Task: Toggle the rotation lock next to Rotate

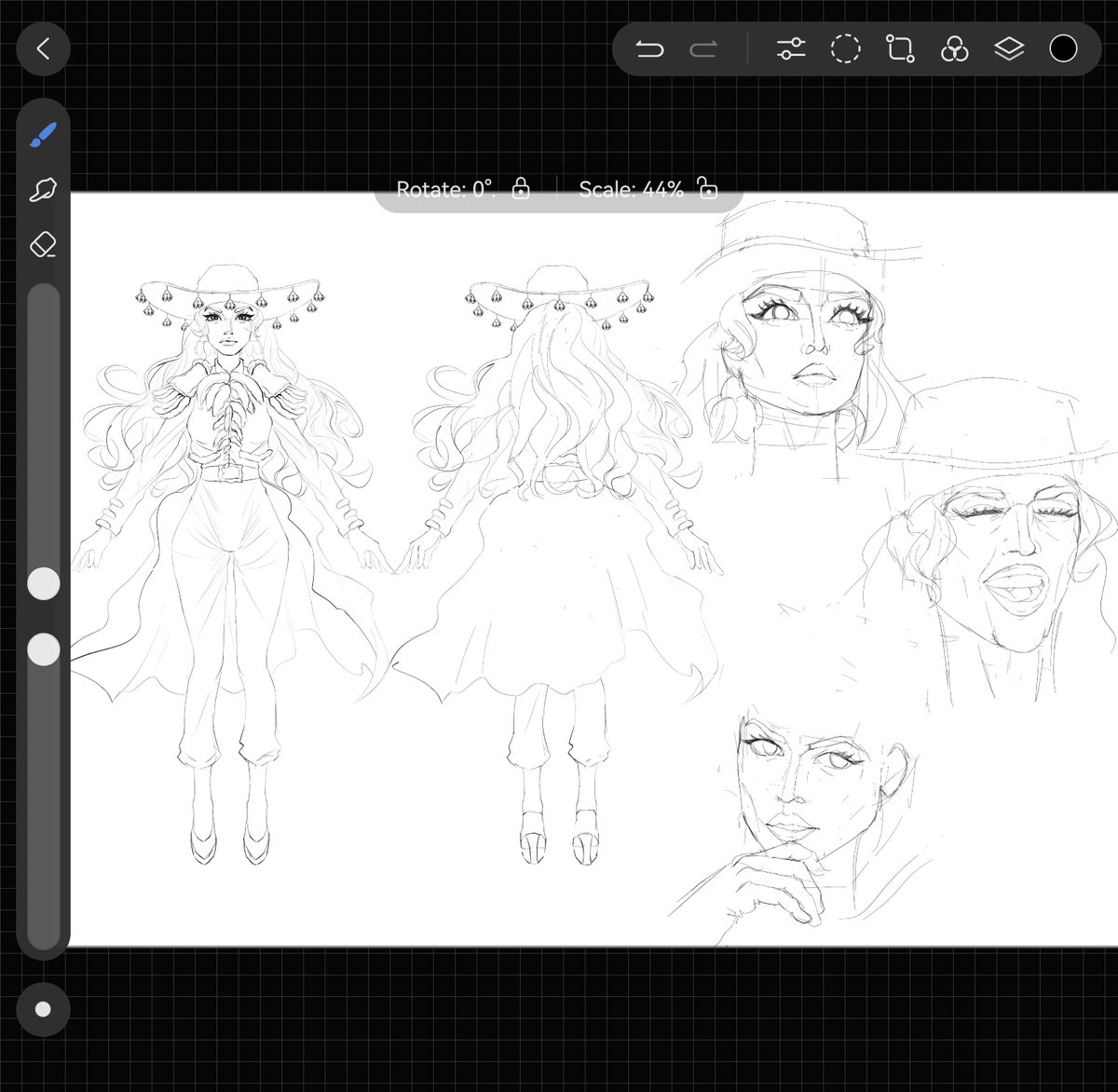Action: point(521,189)
